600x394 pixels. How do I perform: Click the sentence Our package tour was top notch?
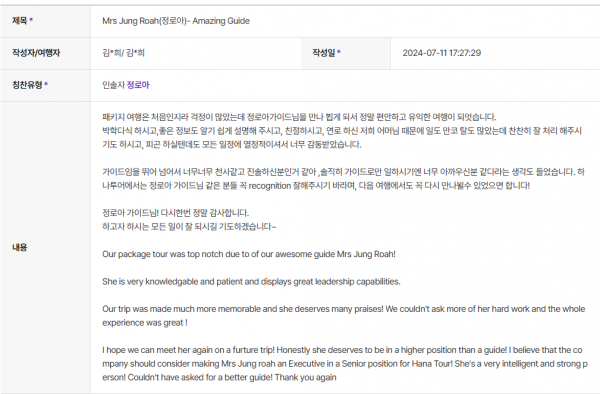coord(249,254)
